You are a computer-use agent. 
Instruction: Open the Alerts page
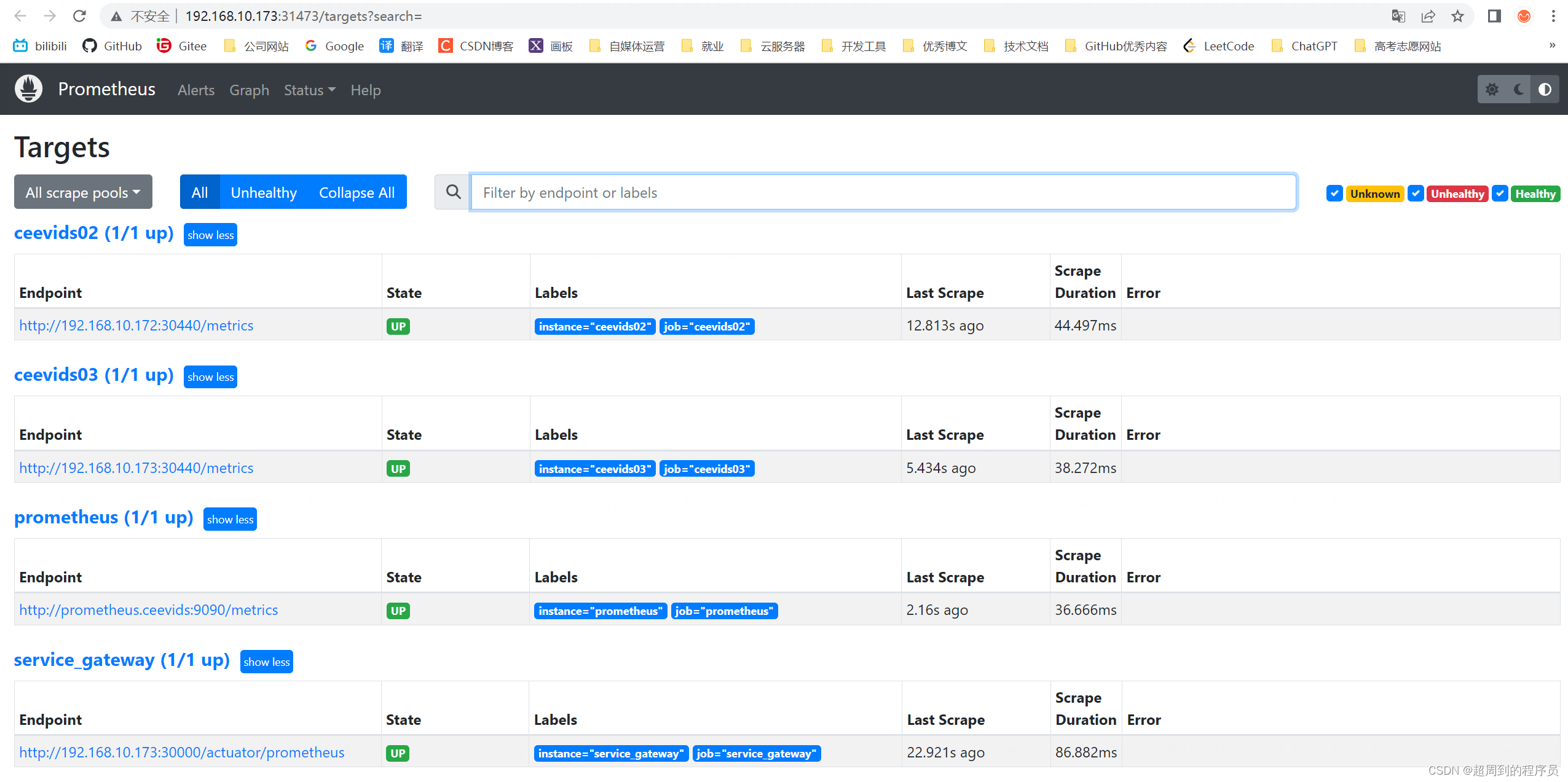196,90
